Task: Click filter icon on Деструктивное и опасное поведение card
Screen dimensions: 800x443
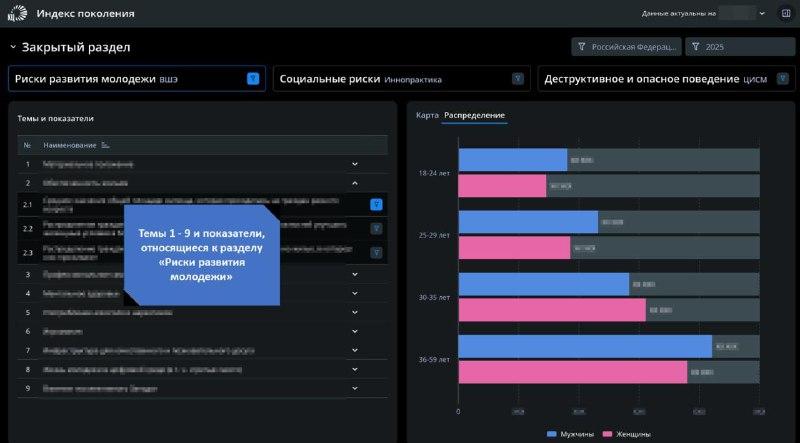Action: (x=781, y=78)
